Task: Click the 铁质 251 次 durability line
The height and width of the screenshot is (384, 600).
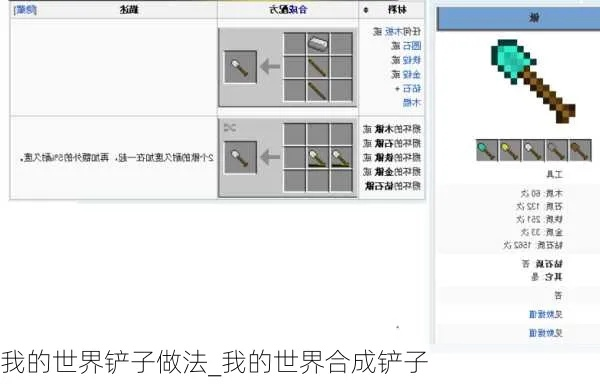Action: (539, 220)
